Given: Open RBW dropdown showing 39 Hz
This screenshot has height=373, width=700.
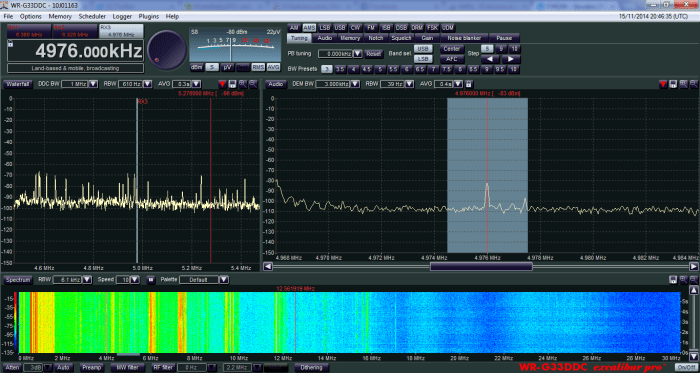Looking at the screenshot, I should coord(409,84).
